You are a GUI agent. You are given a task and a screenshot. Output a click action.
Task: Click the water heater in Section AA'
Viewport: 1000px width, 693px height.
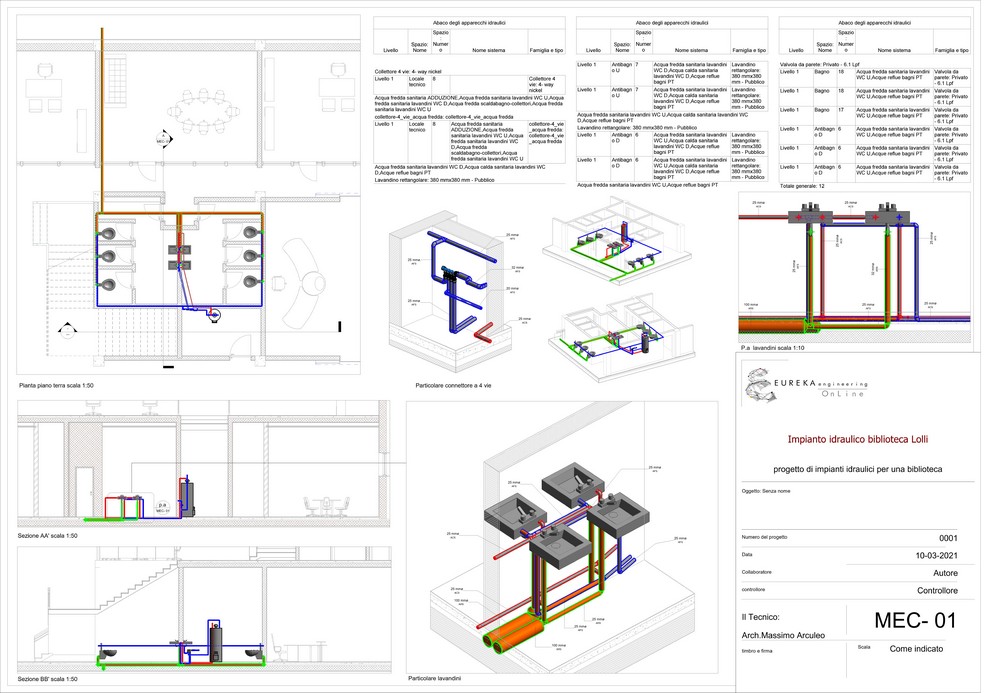(x=187, y=497)
